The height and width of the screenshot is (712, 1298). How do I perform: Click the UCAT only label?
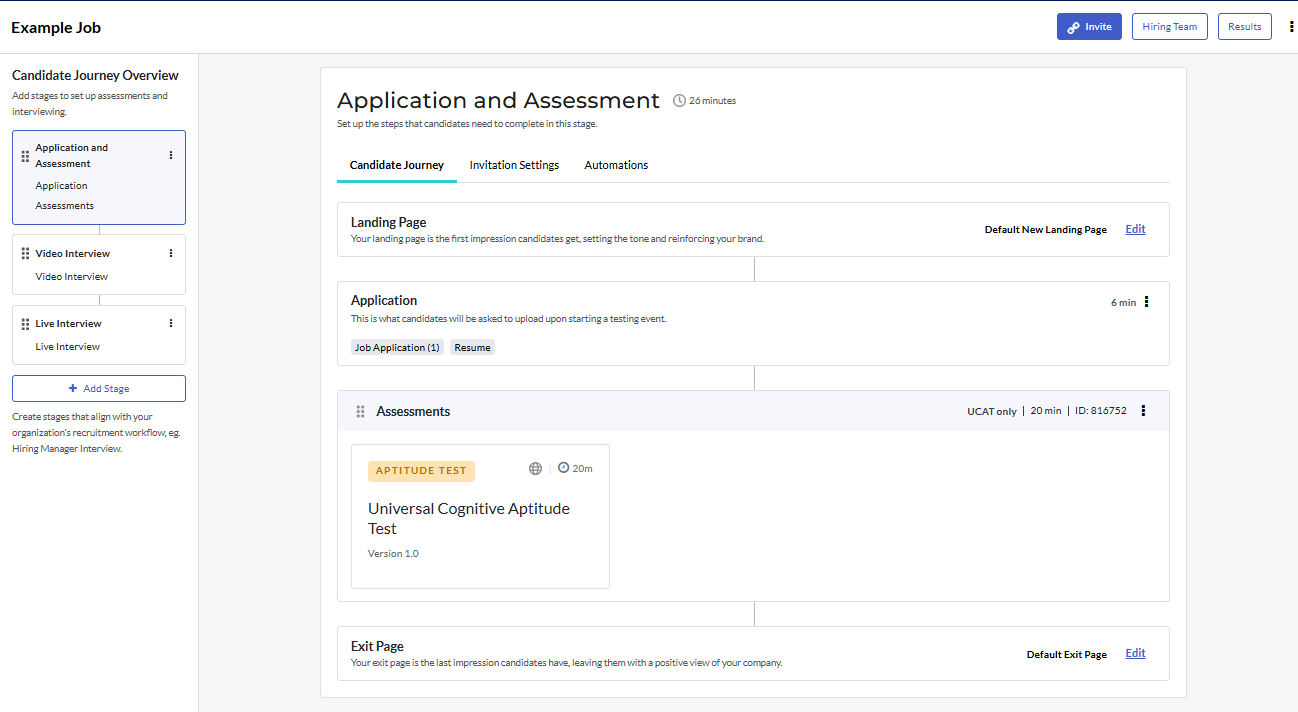(992, 411)
